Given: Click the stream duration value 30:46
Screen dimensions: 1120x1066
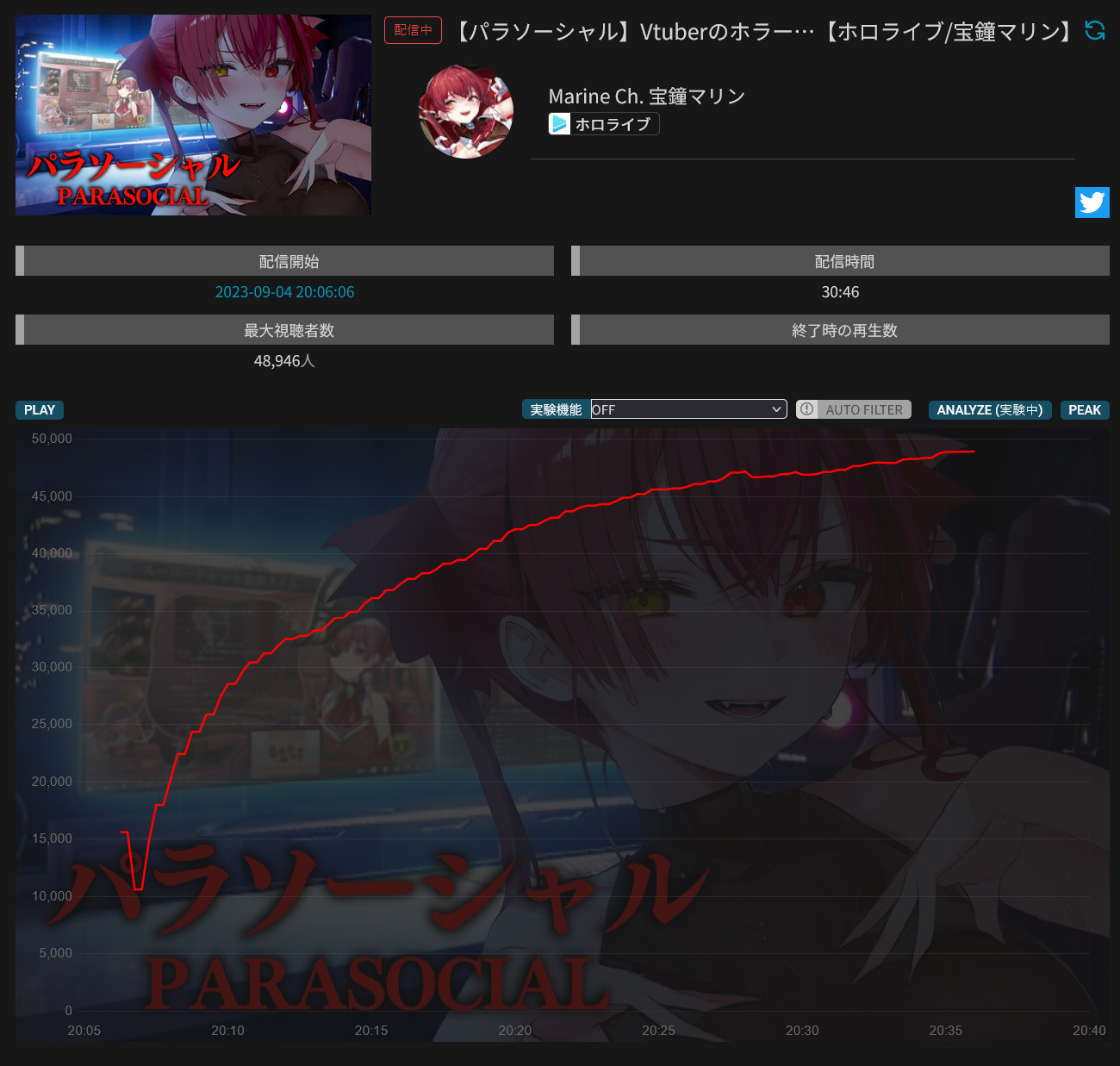Looking at the screenshot, I should 840,292.
